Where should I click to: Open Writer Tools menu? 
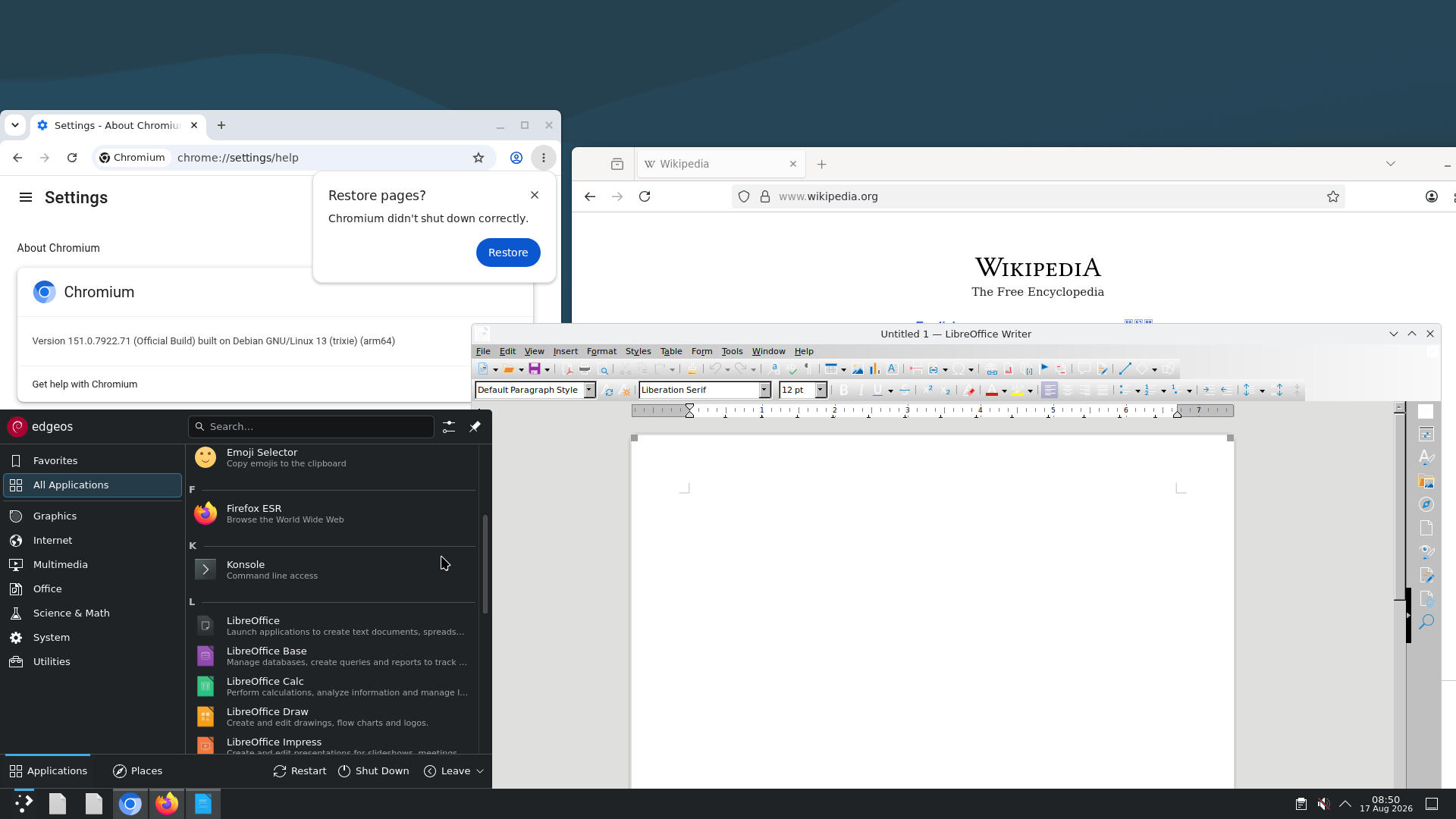[732, 351]
